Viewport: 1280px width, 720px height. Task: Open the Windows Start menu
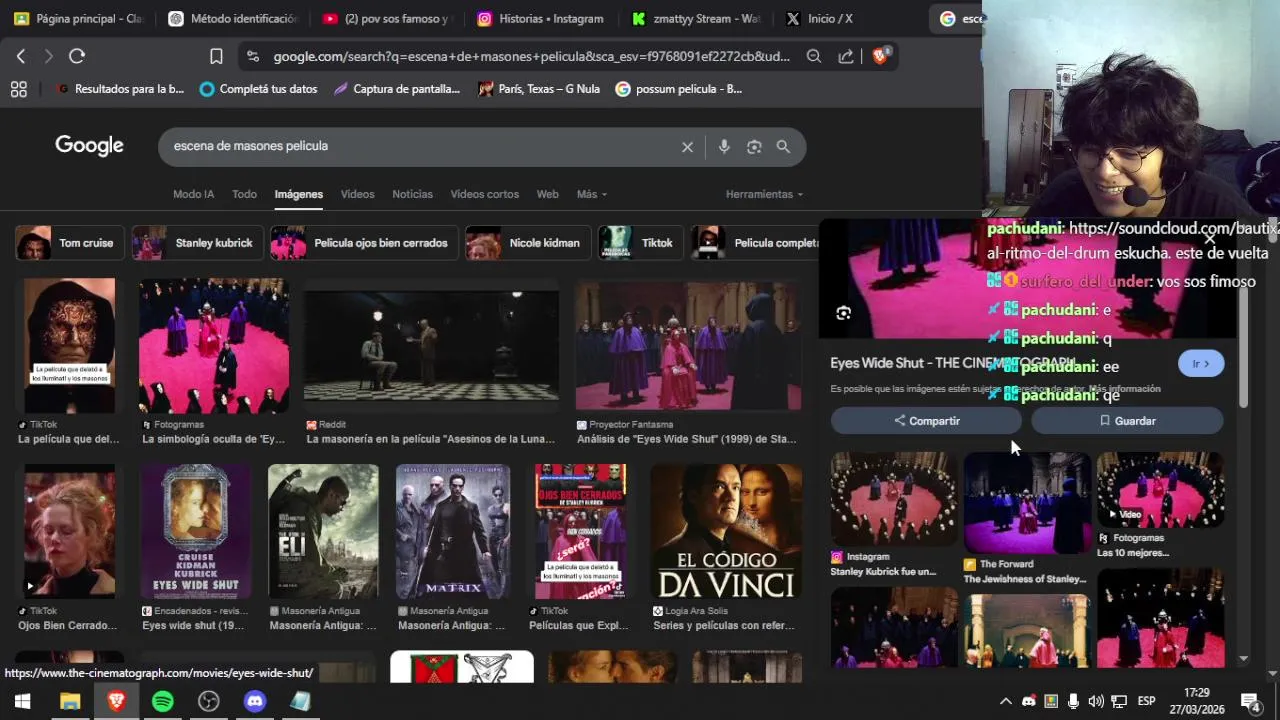22,701
